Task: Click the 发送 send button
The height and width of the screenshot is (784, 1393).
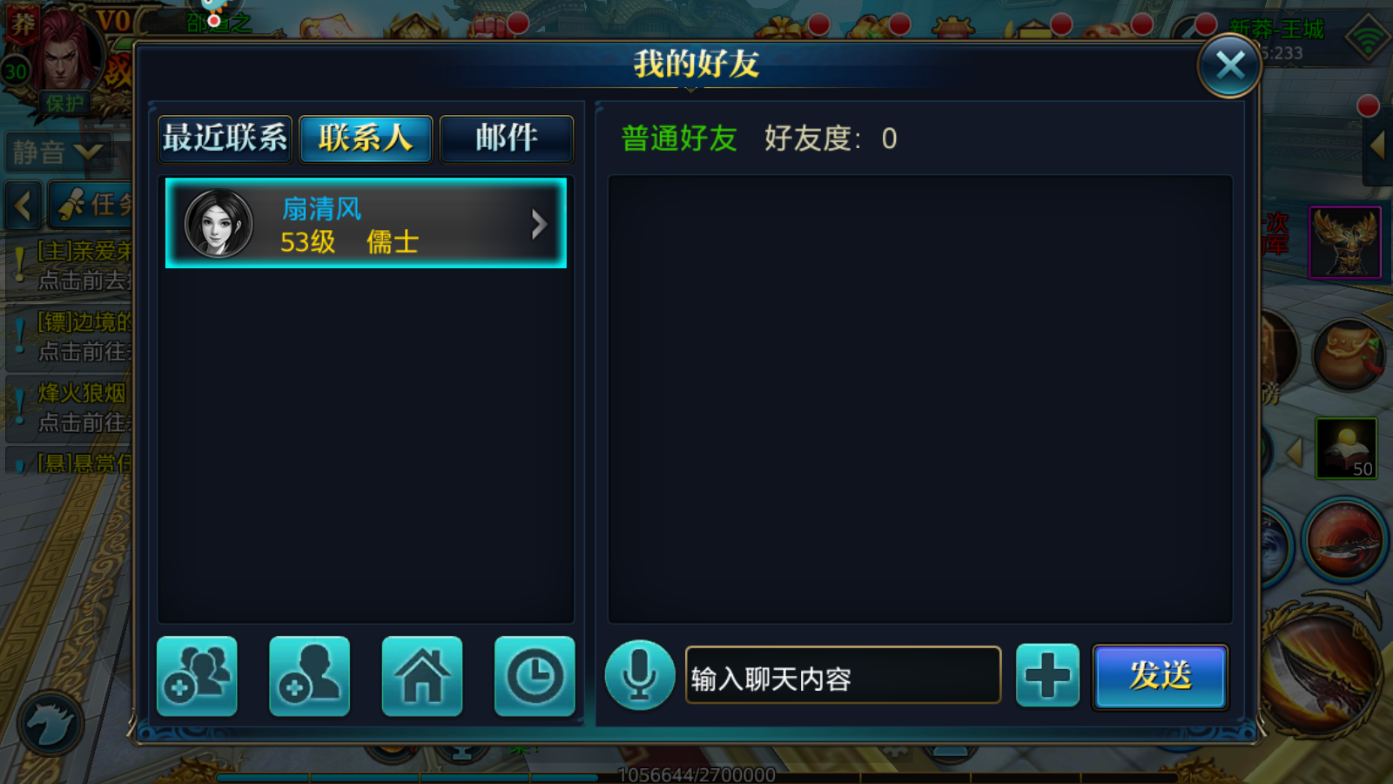Action: (x=1160, y=676)
